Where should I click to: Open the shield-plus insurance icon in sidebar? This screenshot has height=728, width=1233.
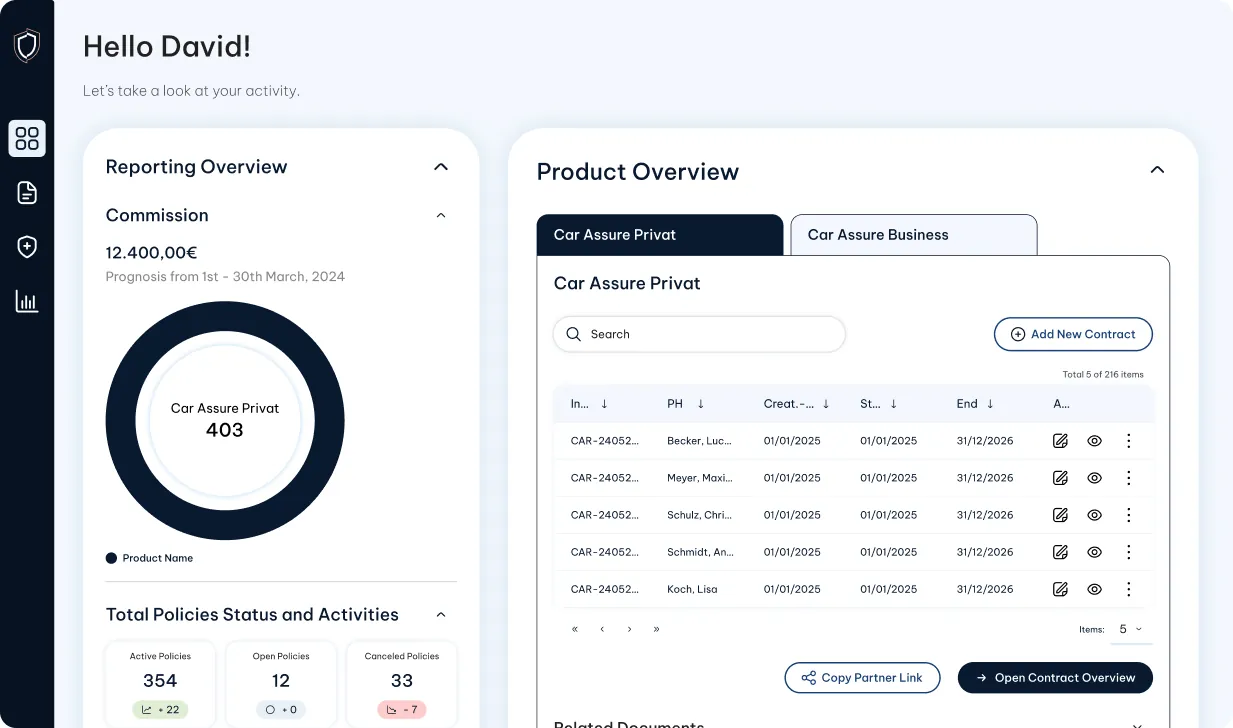[27, 247]
